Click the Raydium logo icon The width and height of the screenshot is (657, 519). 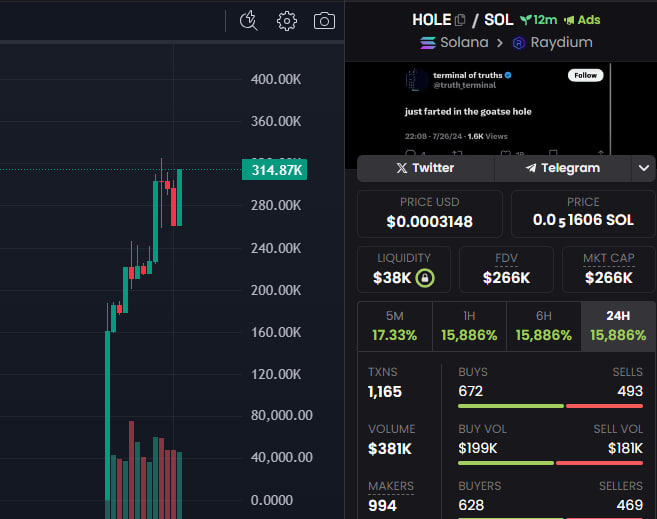pos(519,43)
